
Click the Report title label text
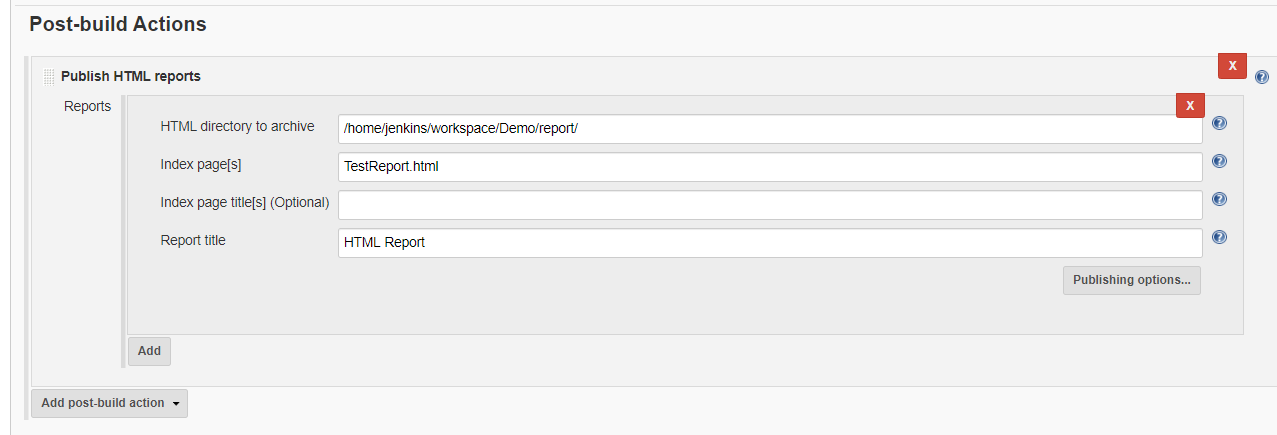tap(193, 240)
